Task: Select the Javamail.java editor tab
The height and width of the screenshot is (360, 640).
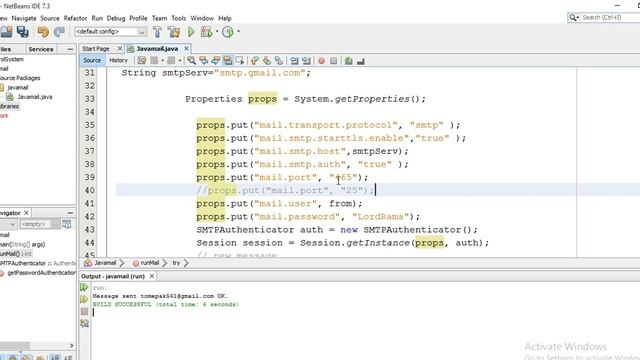Action: (x=157, y=49)
